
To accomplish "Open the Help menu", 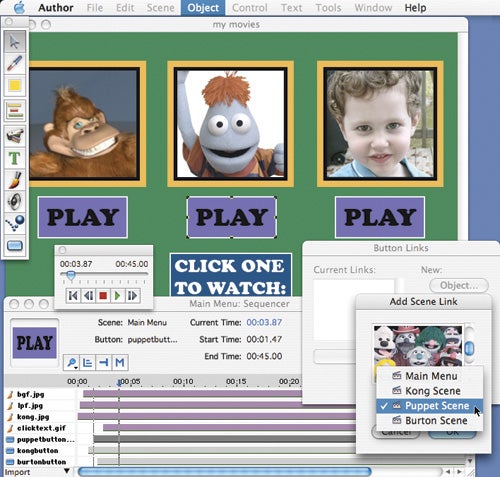I will [415, 7].
